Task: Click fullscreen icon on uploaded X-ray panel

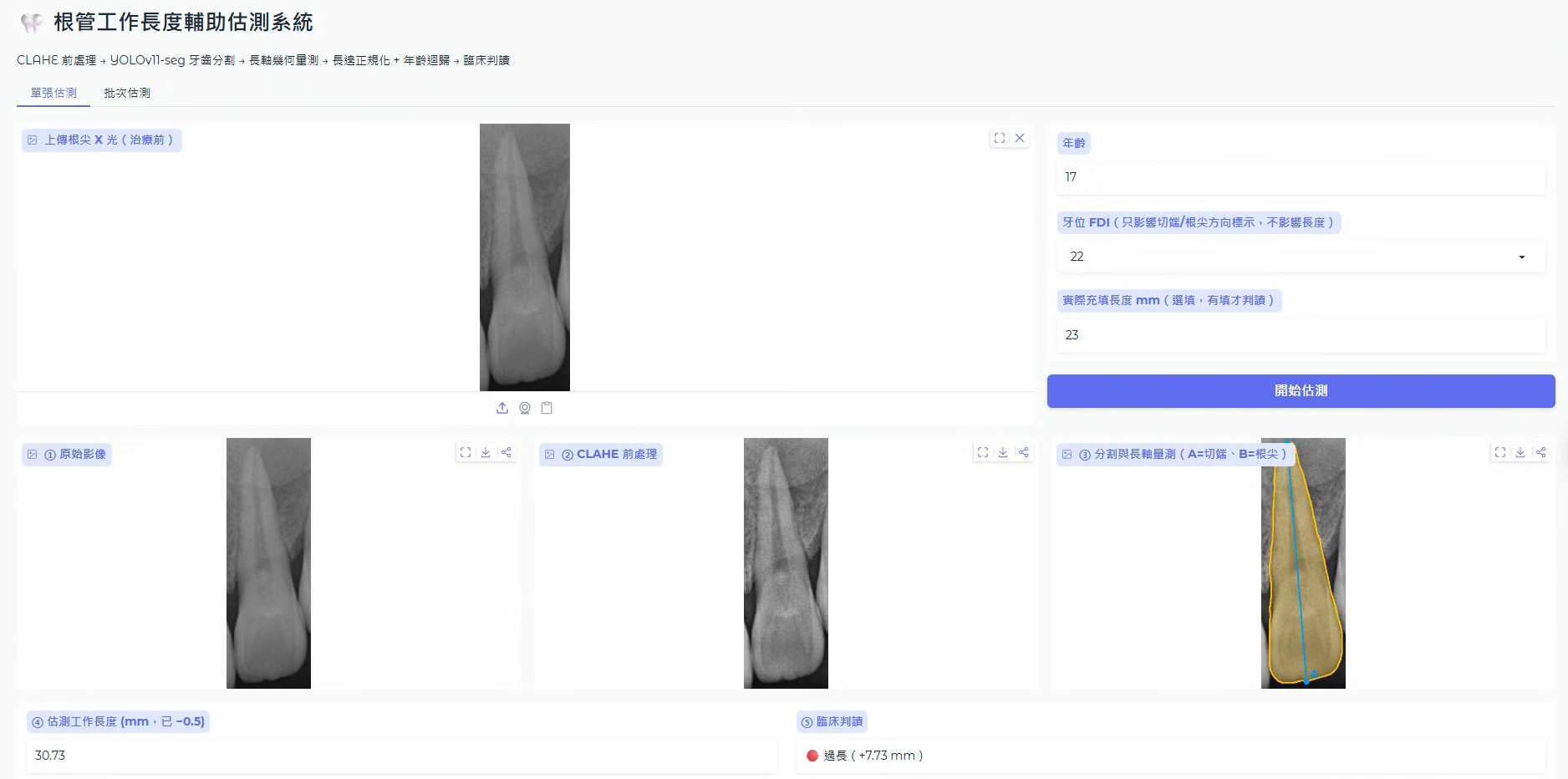Action: pos(1000,138)
